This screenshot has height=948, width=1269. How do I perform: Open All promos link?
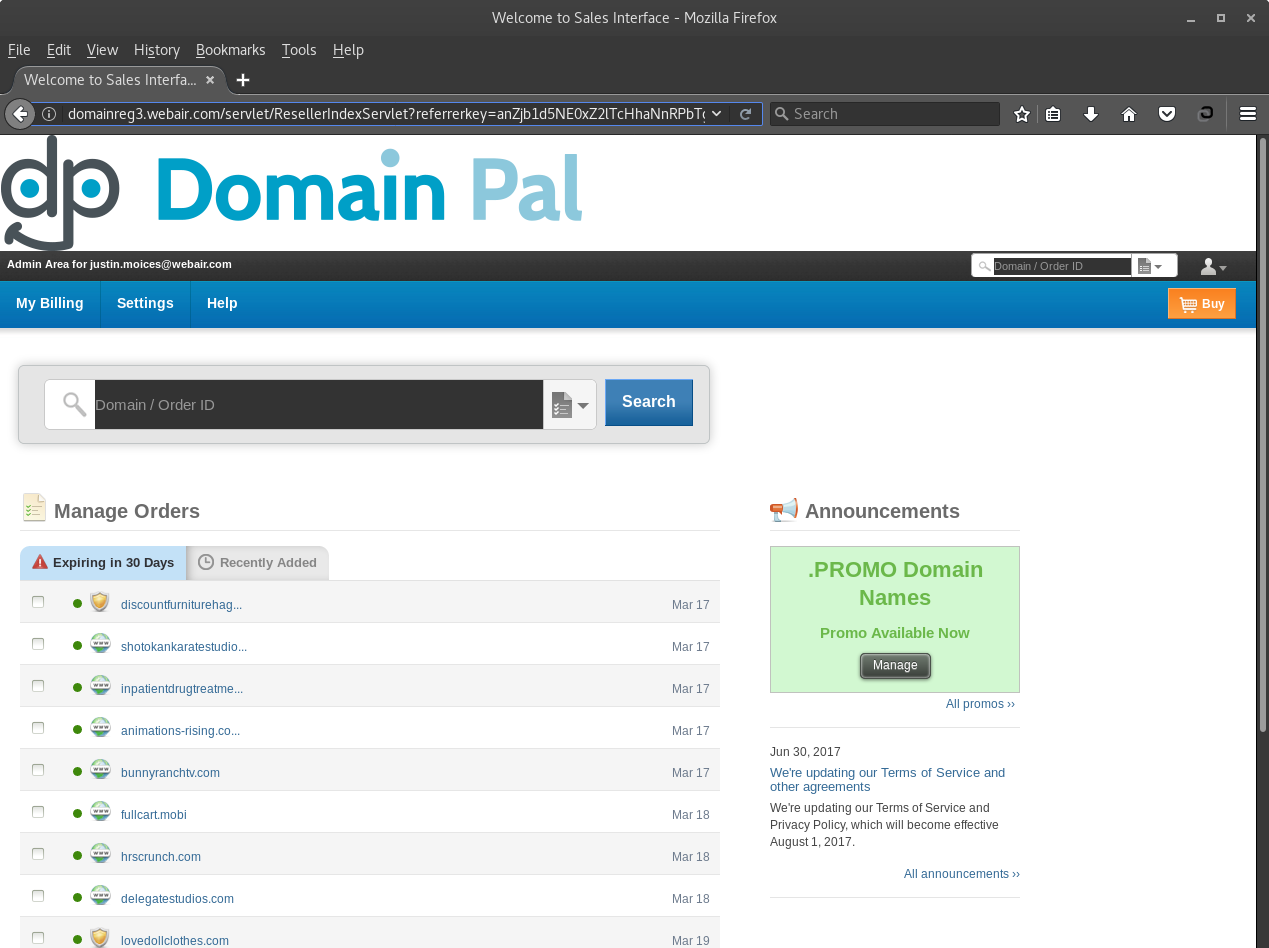tap(980, 704)
